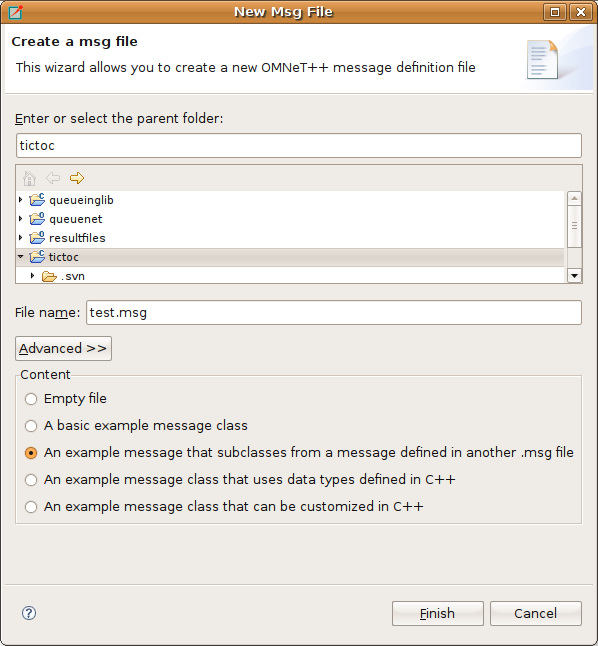Select the queueinglib project folder icon
Screen dimensions: 598x646
[x=37, y=200]
